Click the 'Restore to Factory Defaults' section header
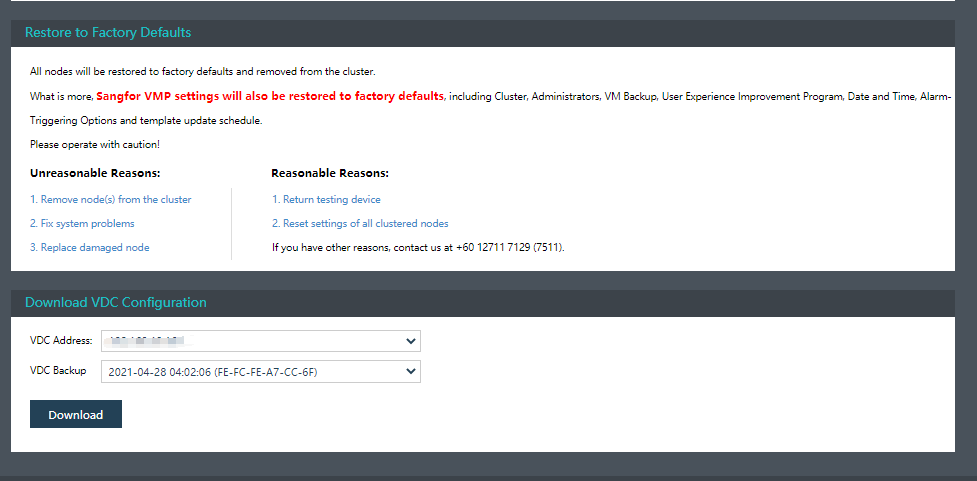The height and width of the screenshot is (481, 977). click(x=108, y=32)
